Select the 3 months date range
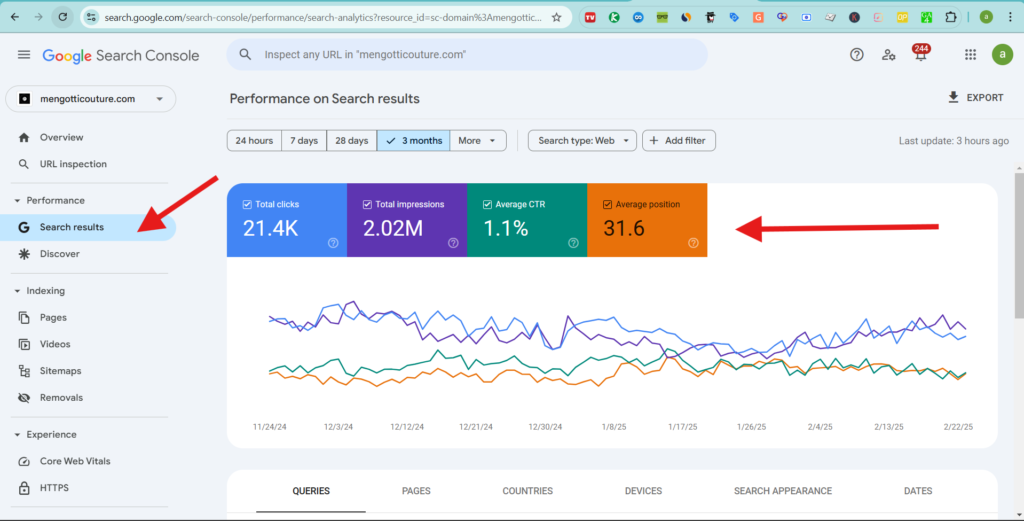The height and width of the screenshot is (521, 1024). coord(413,140)
